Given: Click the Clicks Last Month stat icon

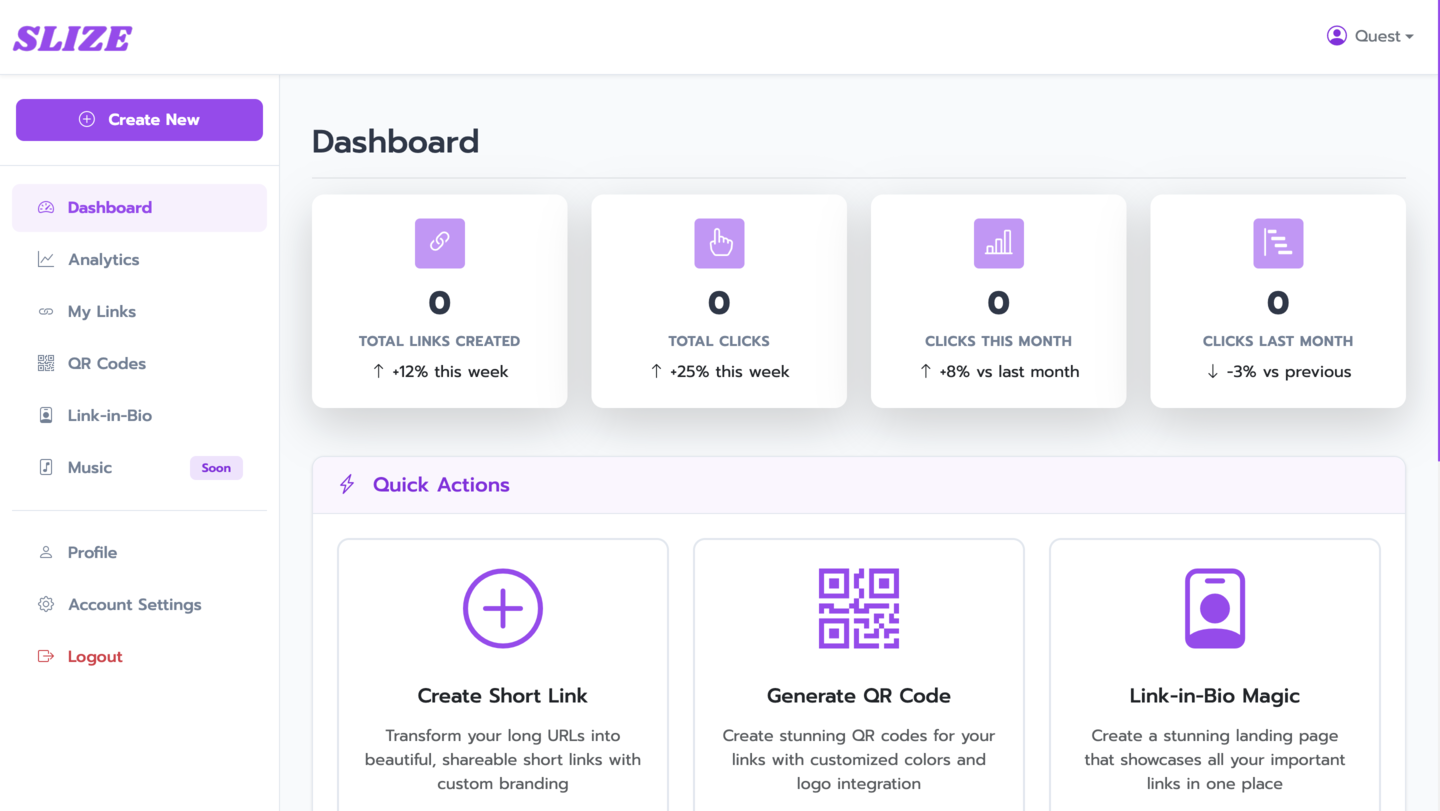Looking at the screenshot, I should click(1277, 243).
